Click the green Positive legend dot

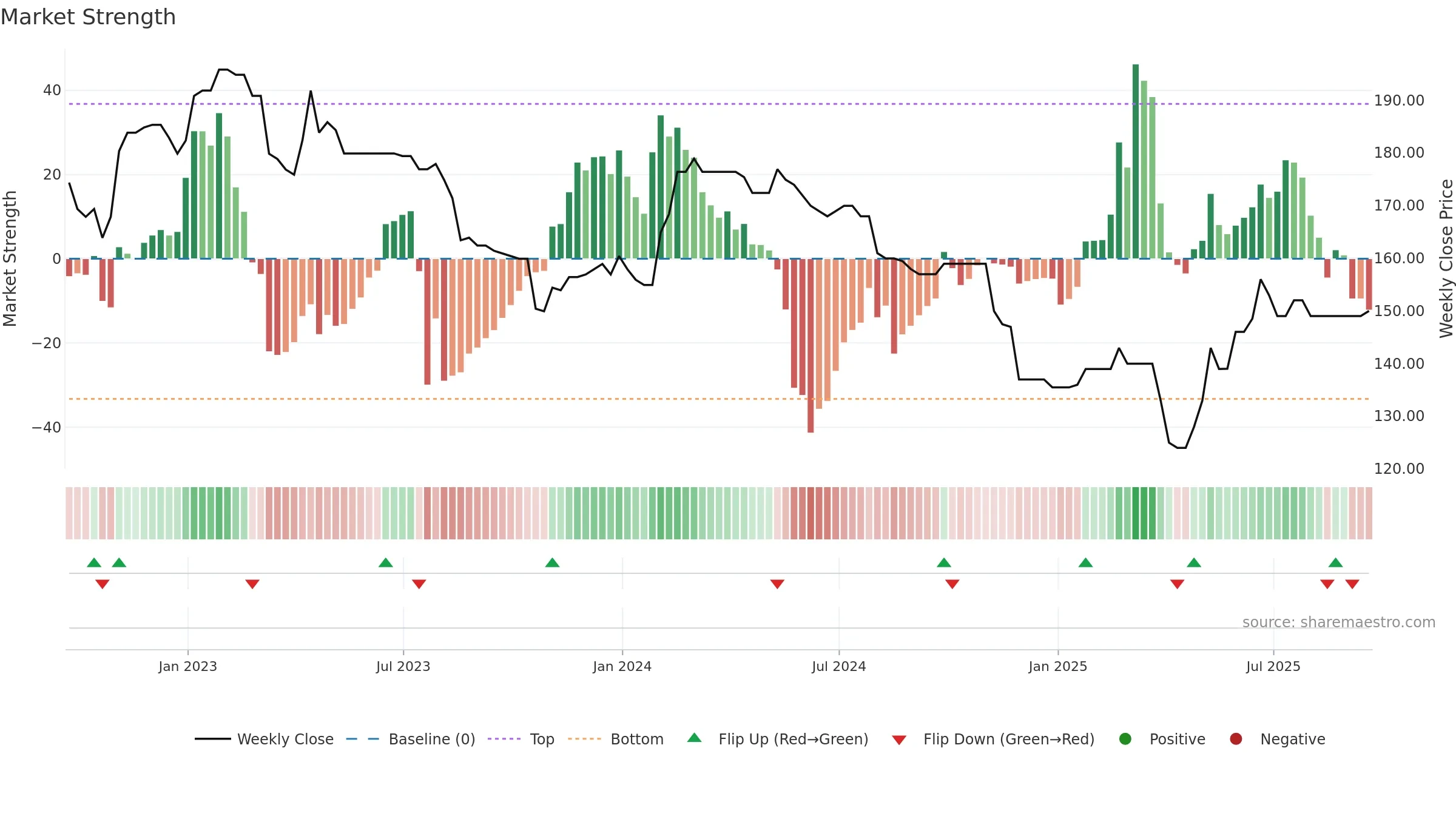(1125, 739)
